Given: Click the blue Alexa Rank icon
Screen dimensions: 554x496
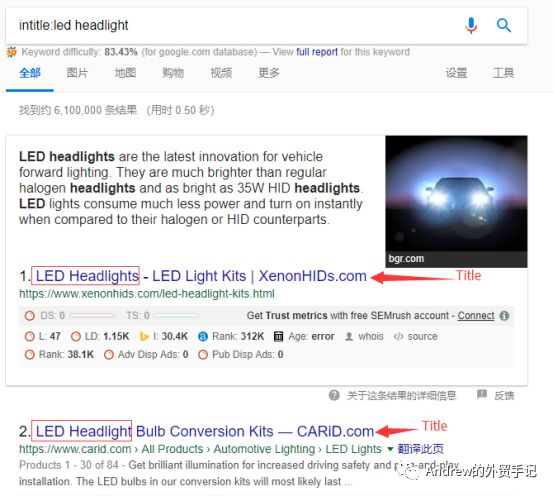Looking at the screenshot, I should pyautogui.click(x=203, y=336).
